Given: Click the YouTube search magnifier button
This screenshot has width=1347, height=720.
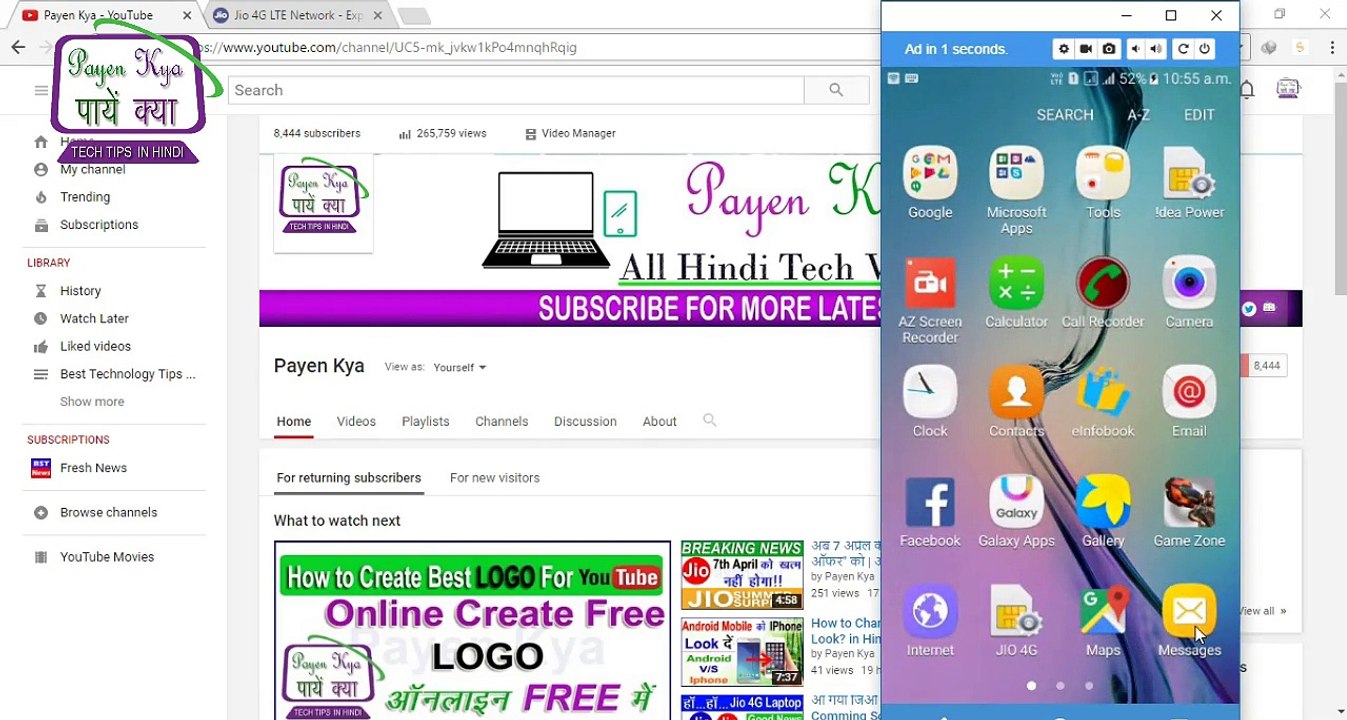Looking at the screenshot, I should pos(836,90).
